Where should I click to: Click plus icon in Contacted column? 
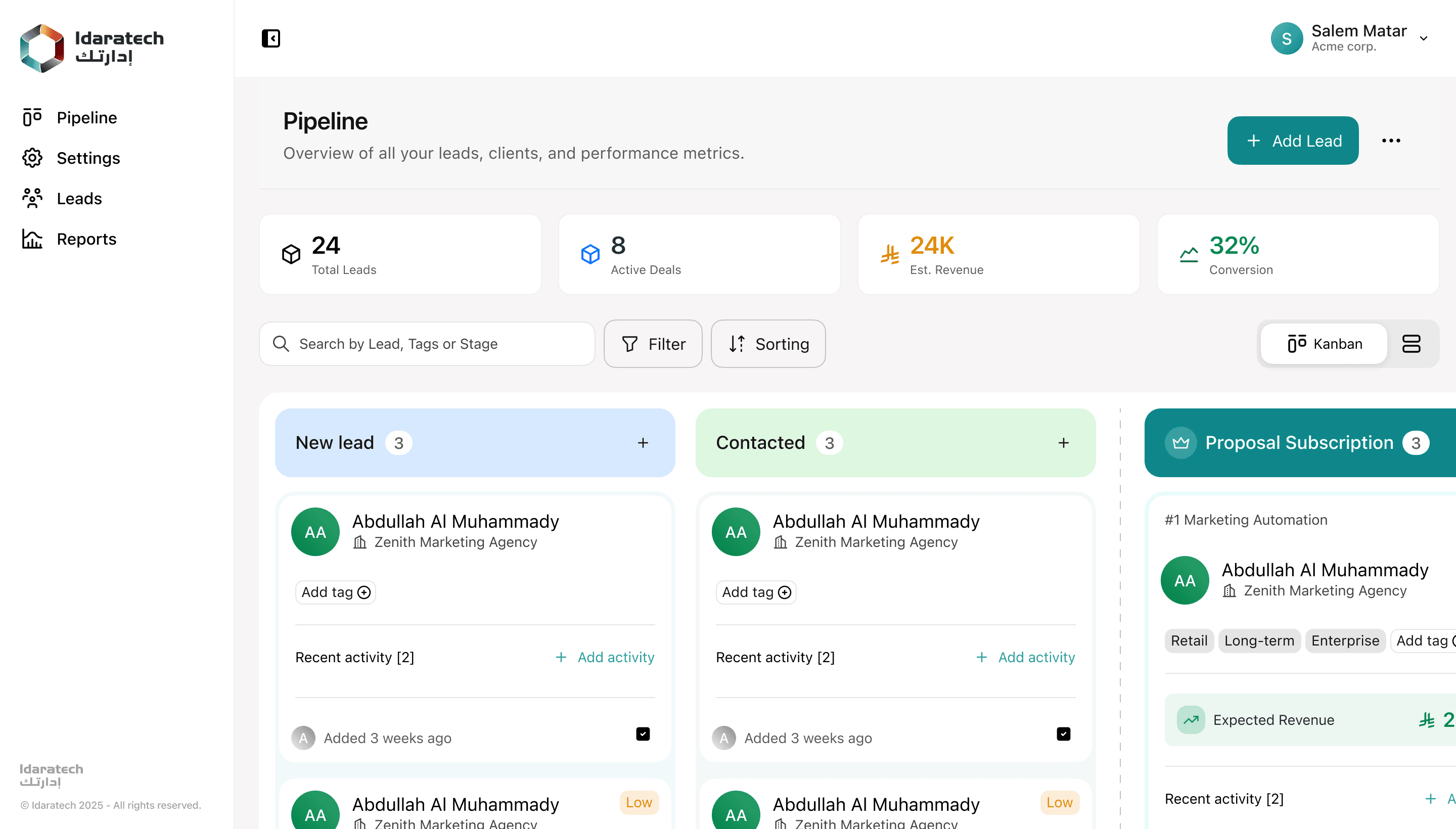(x=1063, y=442)
